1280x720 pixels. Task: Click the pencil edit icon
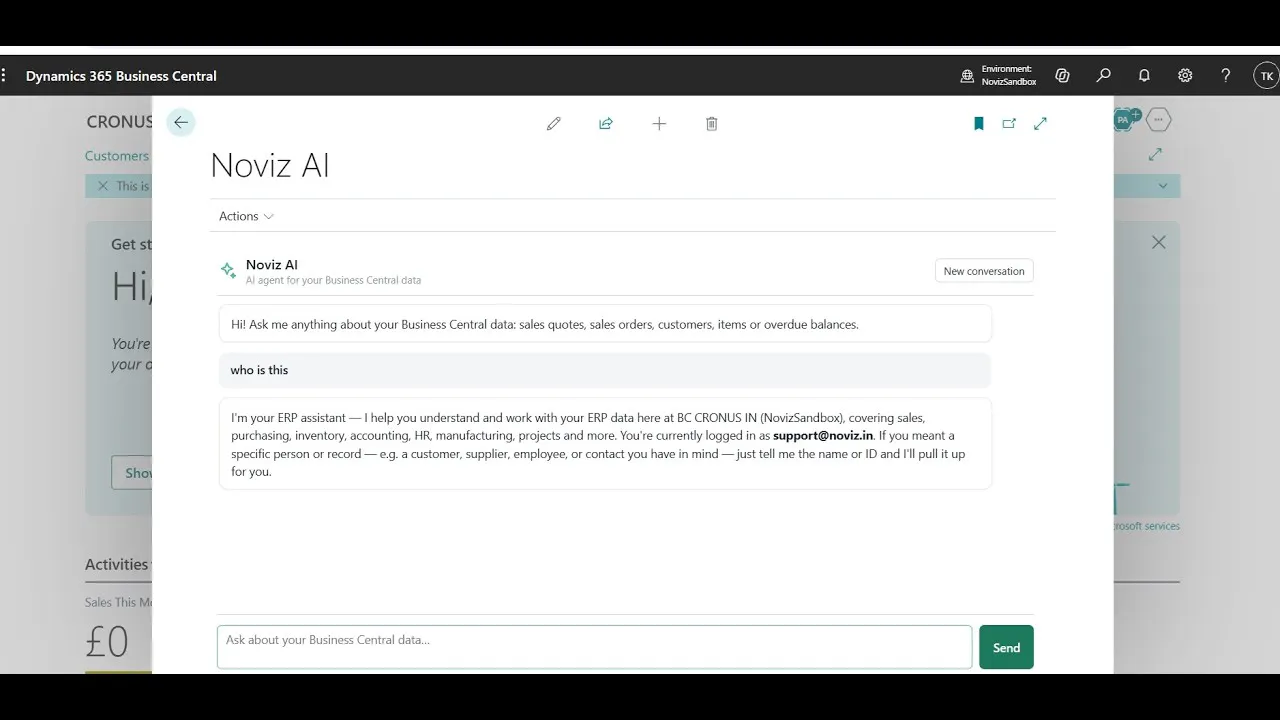tap(554, 124)
